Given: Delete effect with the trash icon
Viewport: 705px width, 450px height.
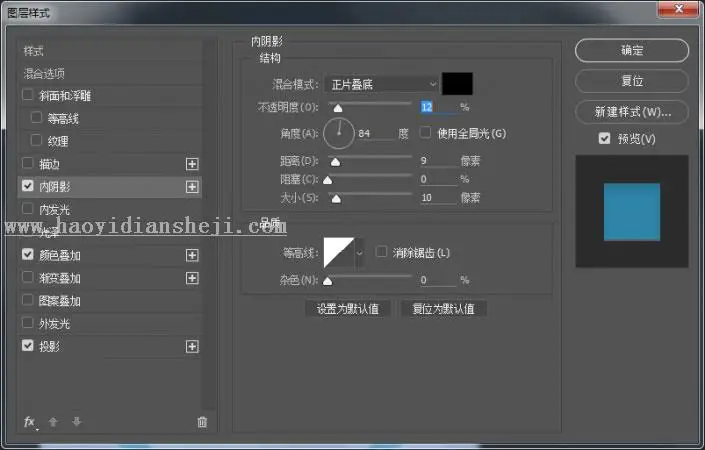Looking at the screenshot, I should [x=202, y=422].
